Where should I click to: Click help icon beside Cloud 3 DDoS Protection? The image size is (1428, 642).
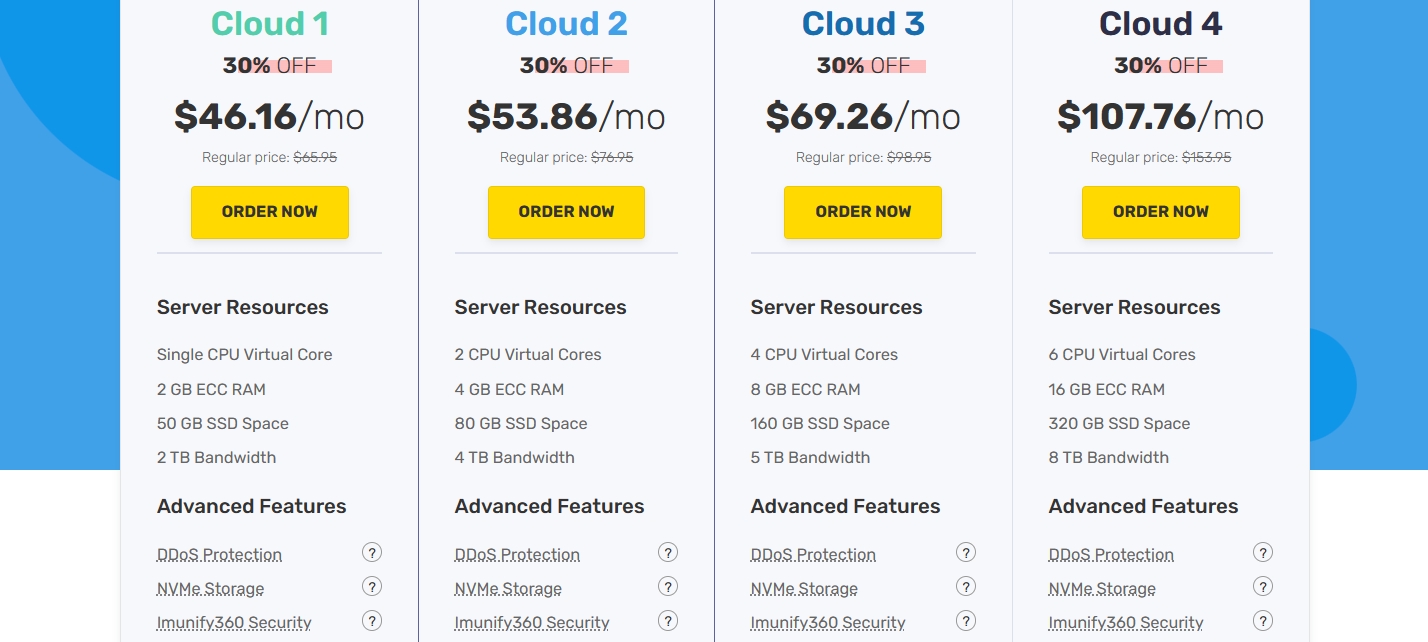966,553
